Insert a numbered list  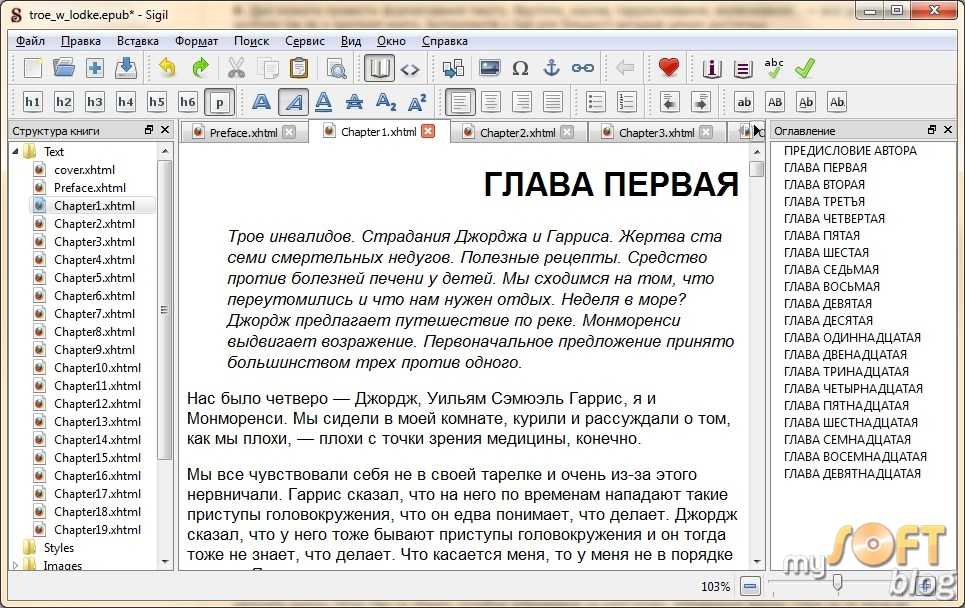coord(627,102)
